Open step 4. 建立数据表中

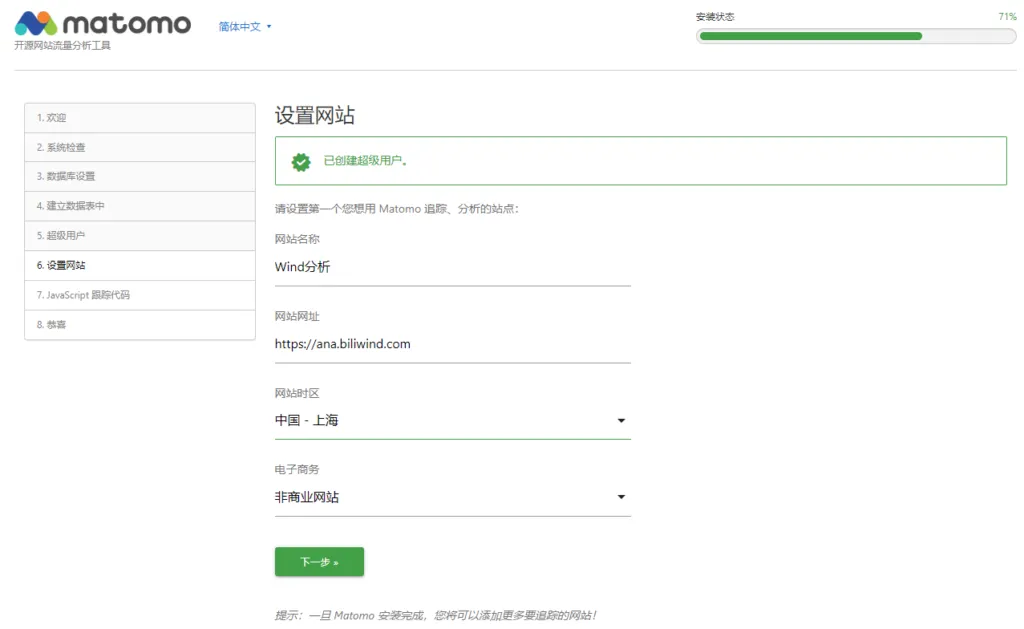139,206
